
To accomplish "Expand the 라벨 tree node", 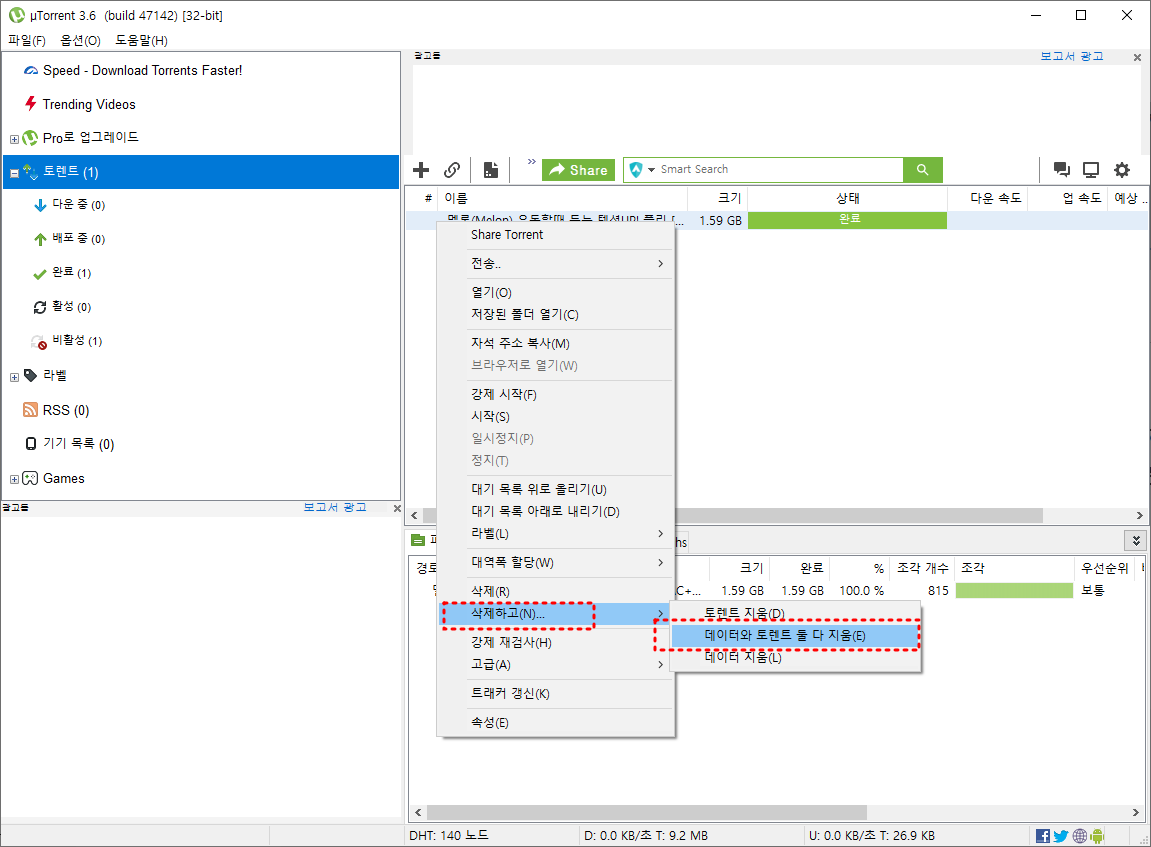I will [x=14, y=377].
